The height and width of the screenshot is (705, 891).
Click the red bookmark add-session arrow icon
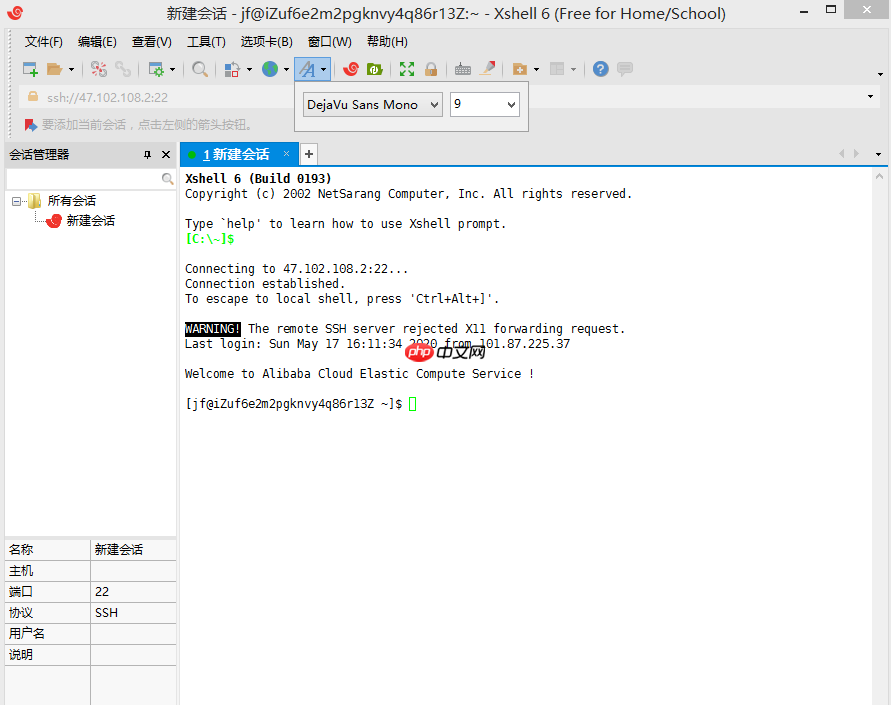(x=31, y=124)
